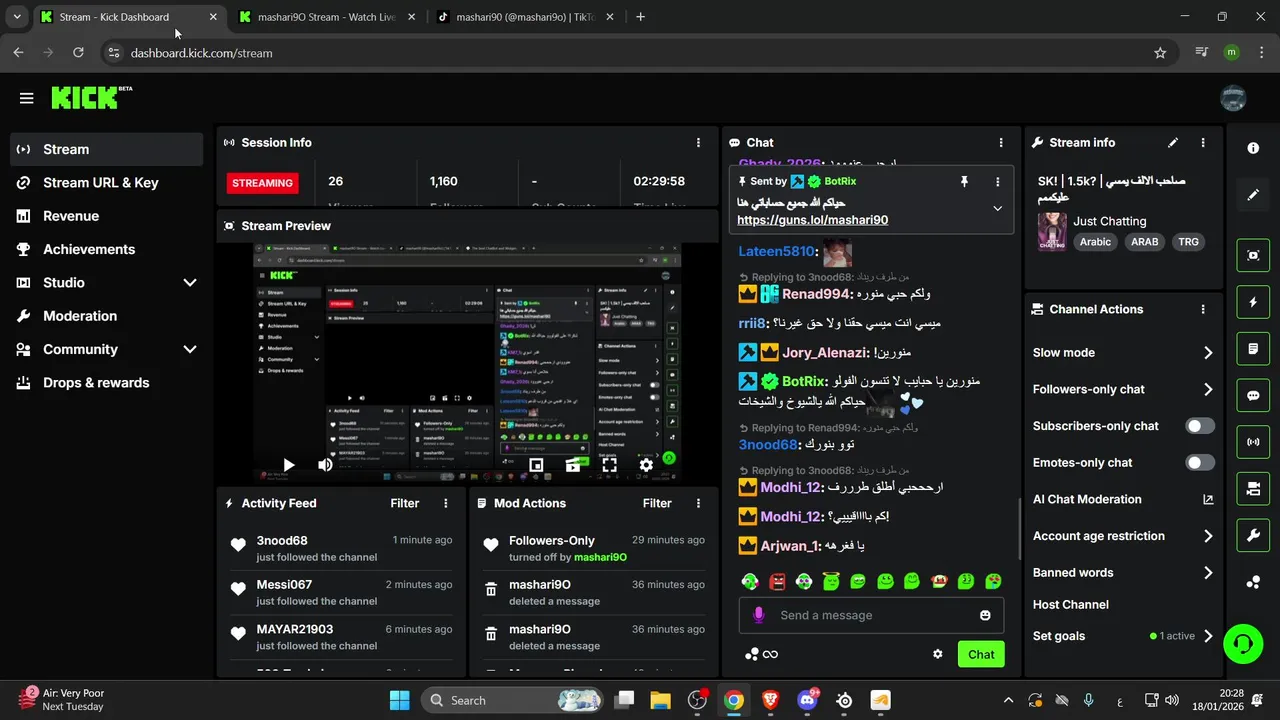1280x720 pixels.
Task: Open Banned words chevron
Action: (x=1208, y=573)
